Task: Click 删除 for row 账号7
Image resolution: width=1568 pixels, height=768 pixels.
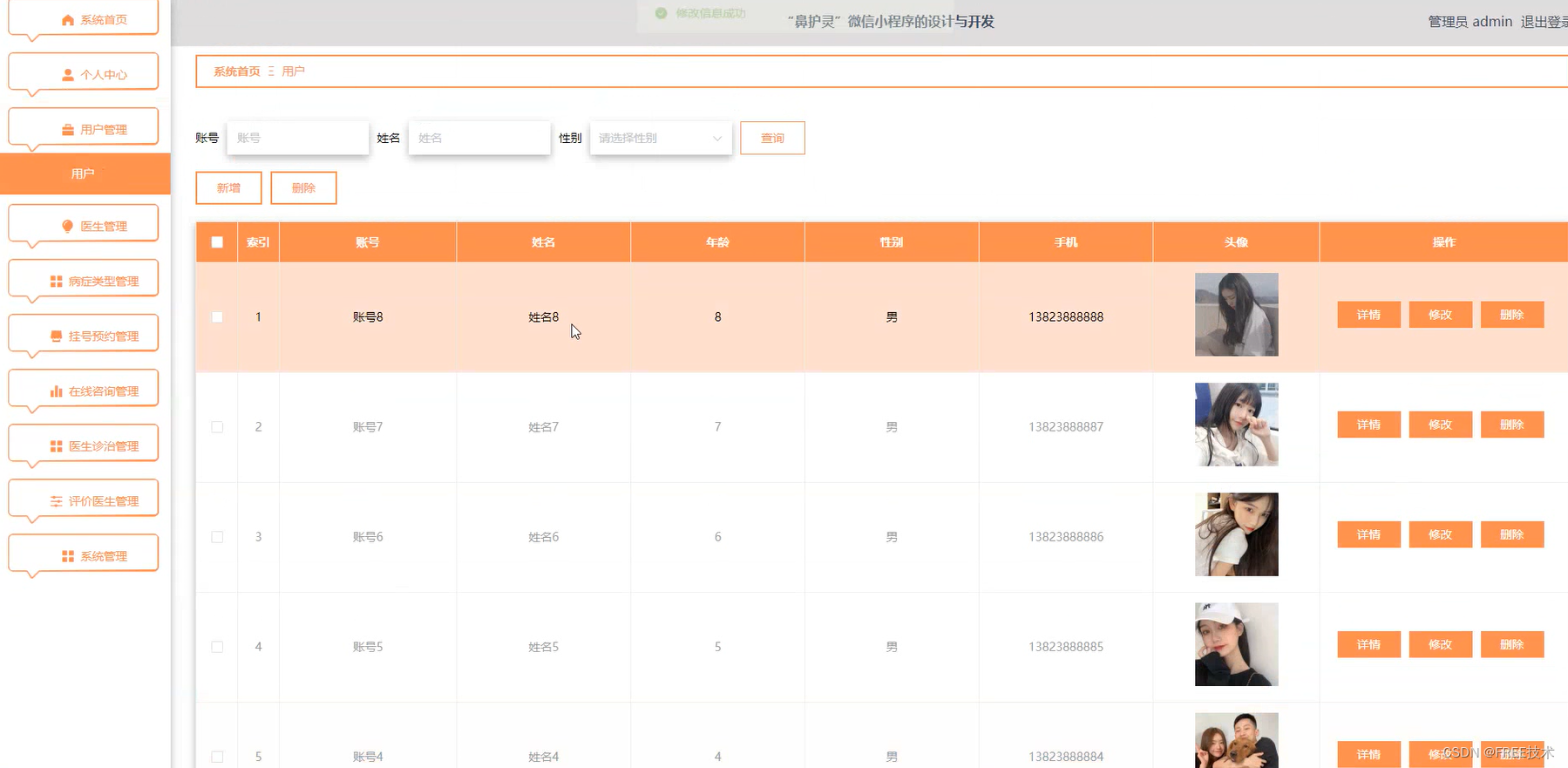Action: point(1512,425)
